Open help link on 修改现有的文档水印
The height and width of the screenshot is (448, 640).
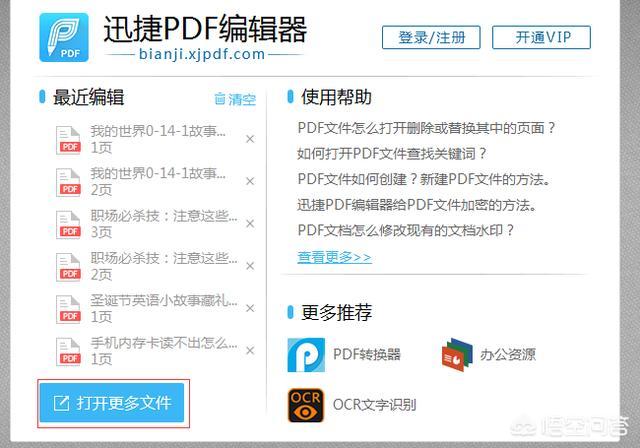click(406, 230)
